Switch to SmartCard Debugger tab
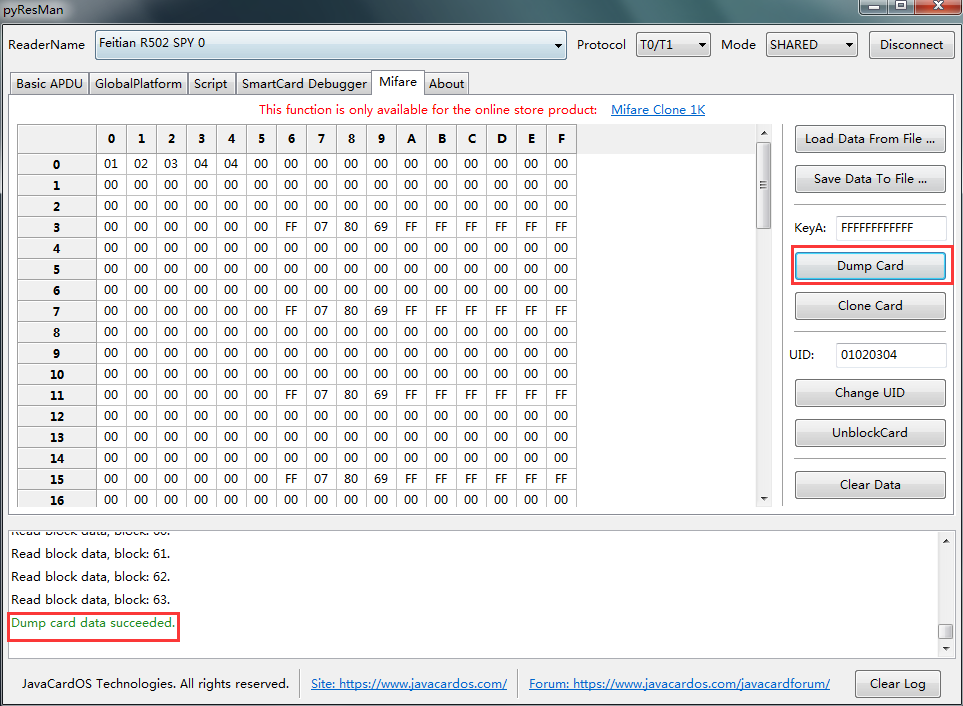 click(x=304, y=84)
